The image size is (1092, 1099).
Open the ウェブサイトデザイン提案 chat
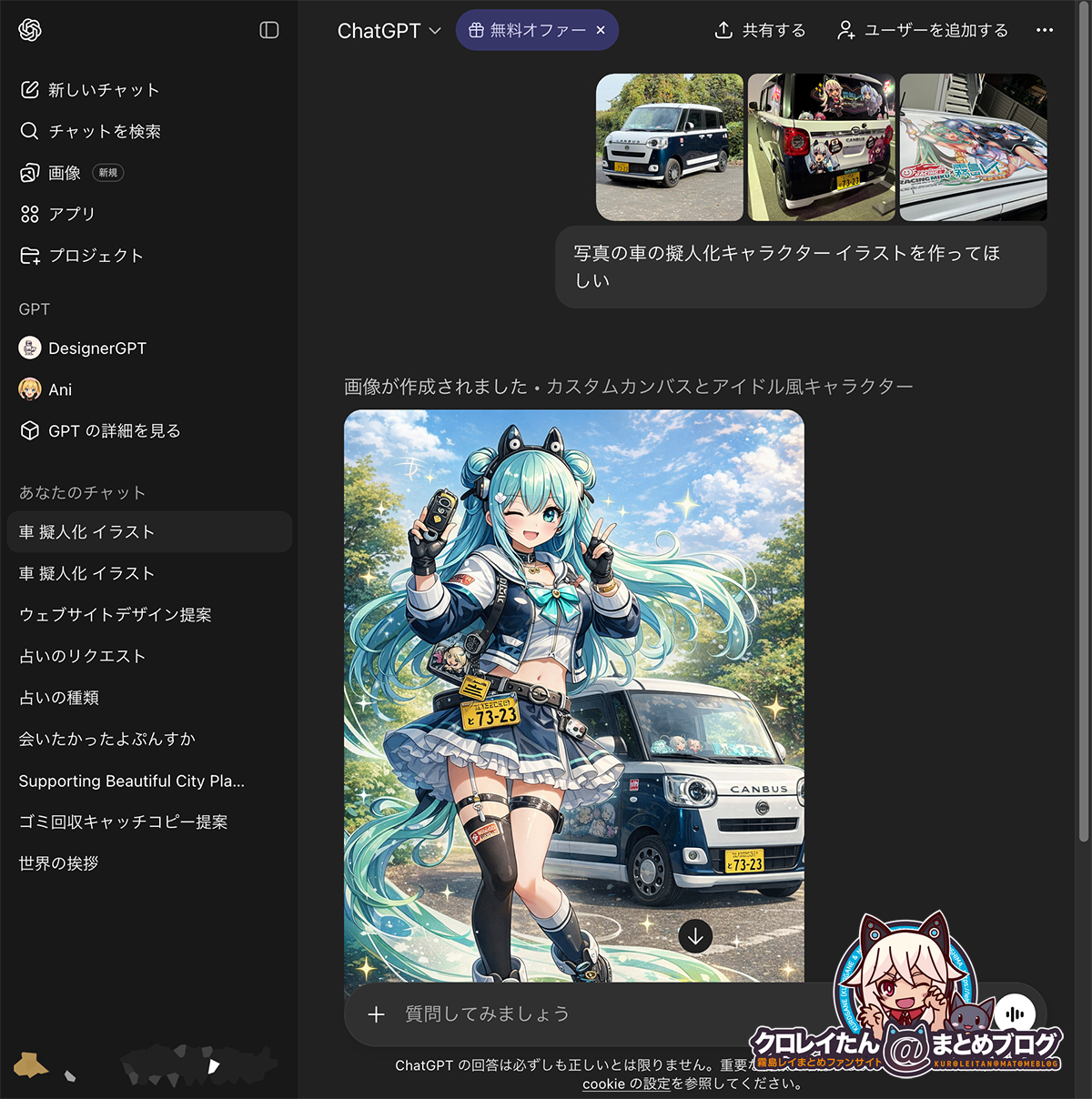(x=116, y=615)
